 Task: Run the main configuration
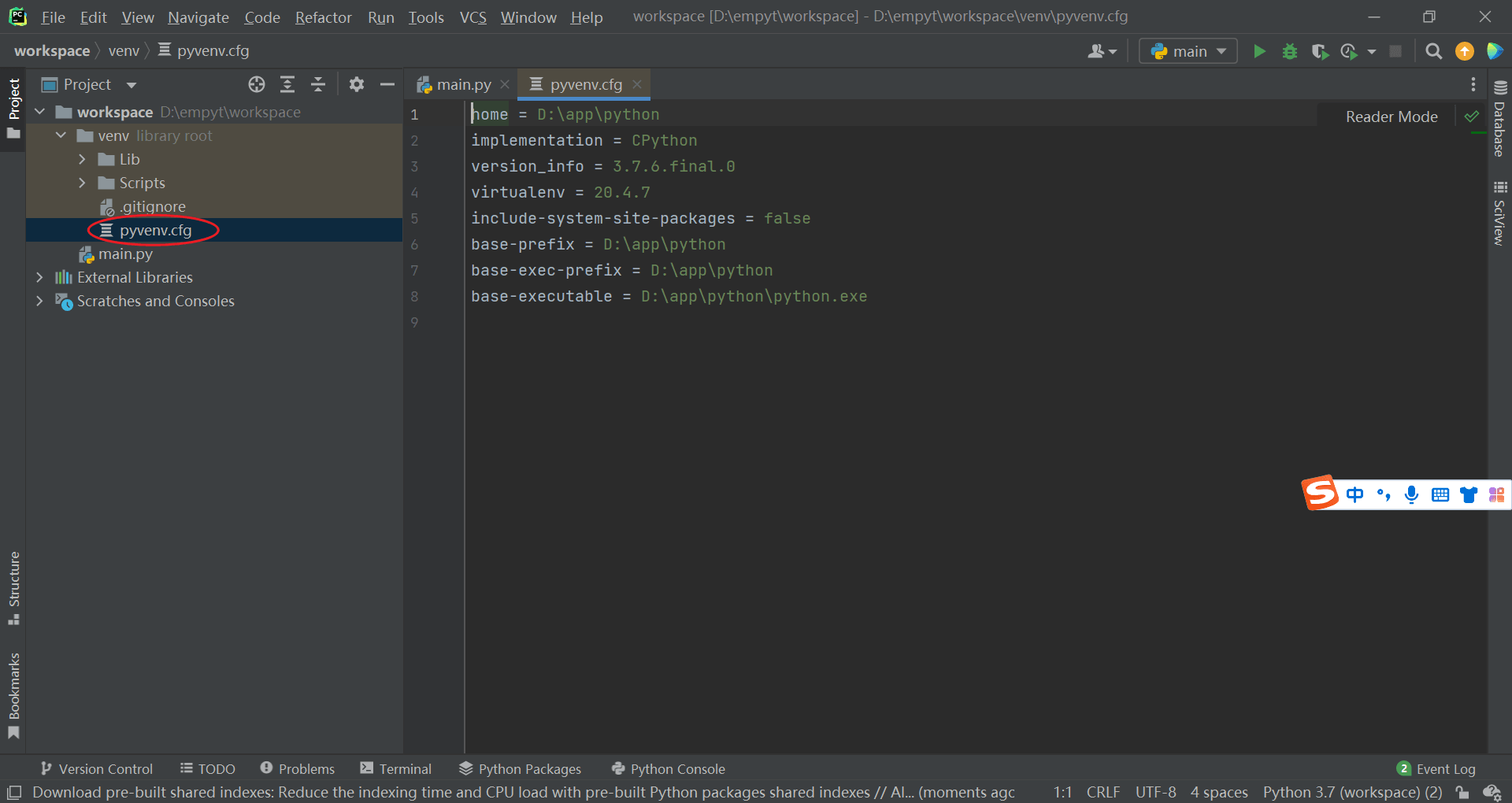[1259, 51]
